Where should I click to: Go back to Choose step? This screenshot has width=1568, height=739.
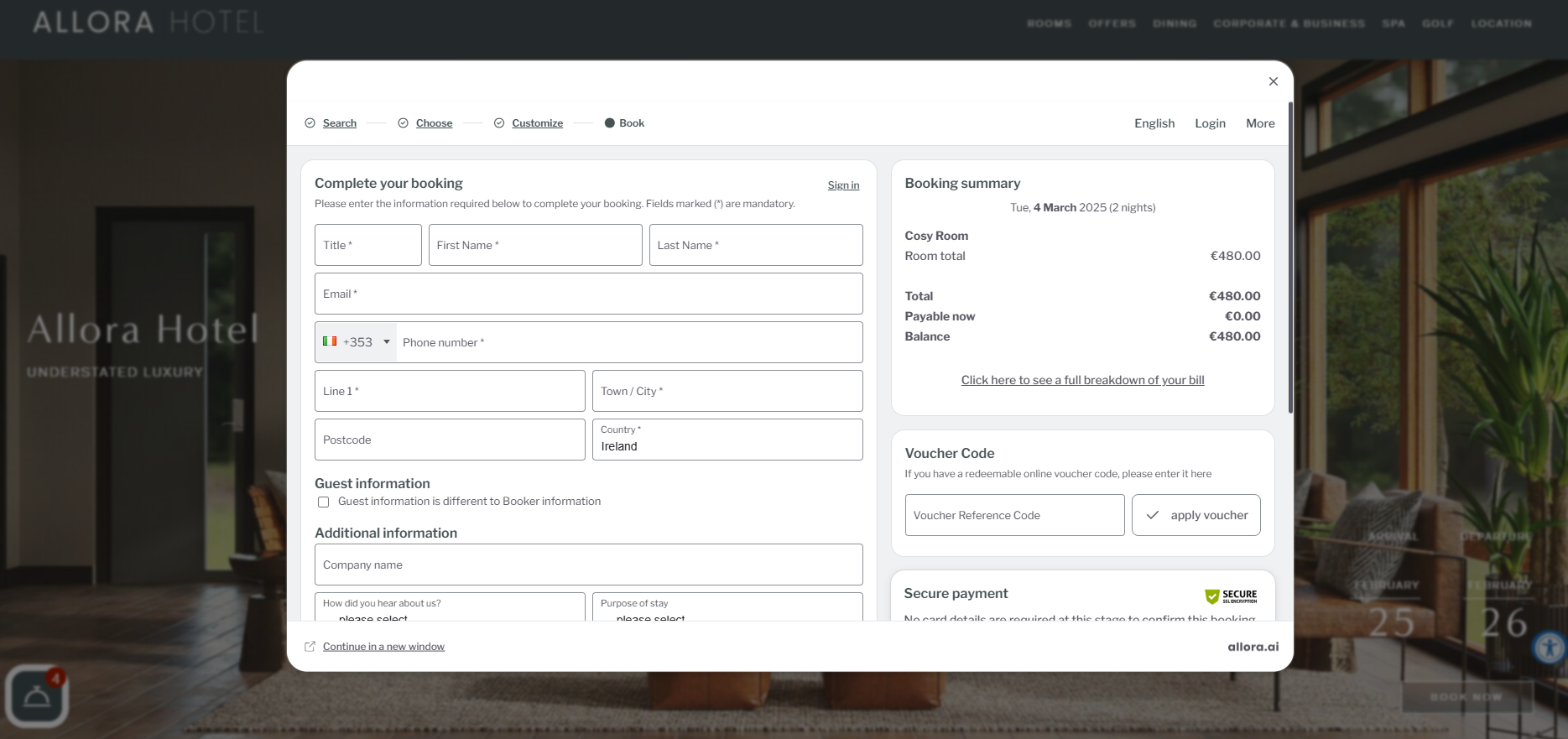[x=434, y=123]
